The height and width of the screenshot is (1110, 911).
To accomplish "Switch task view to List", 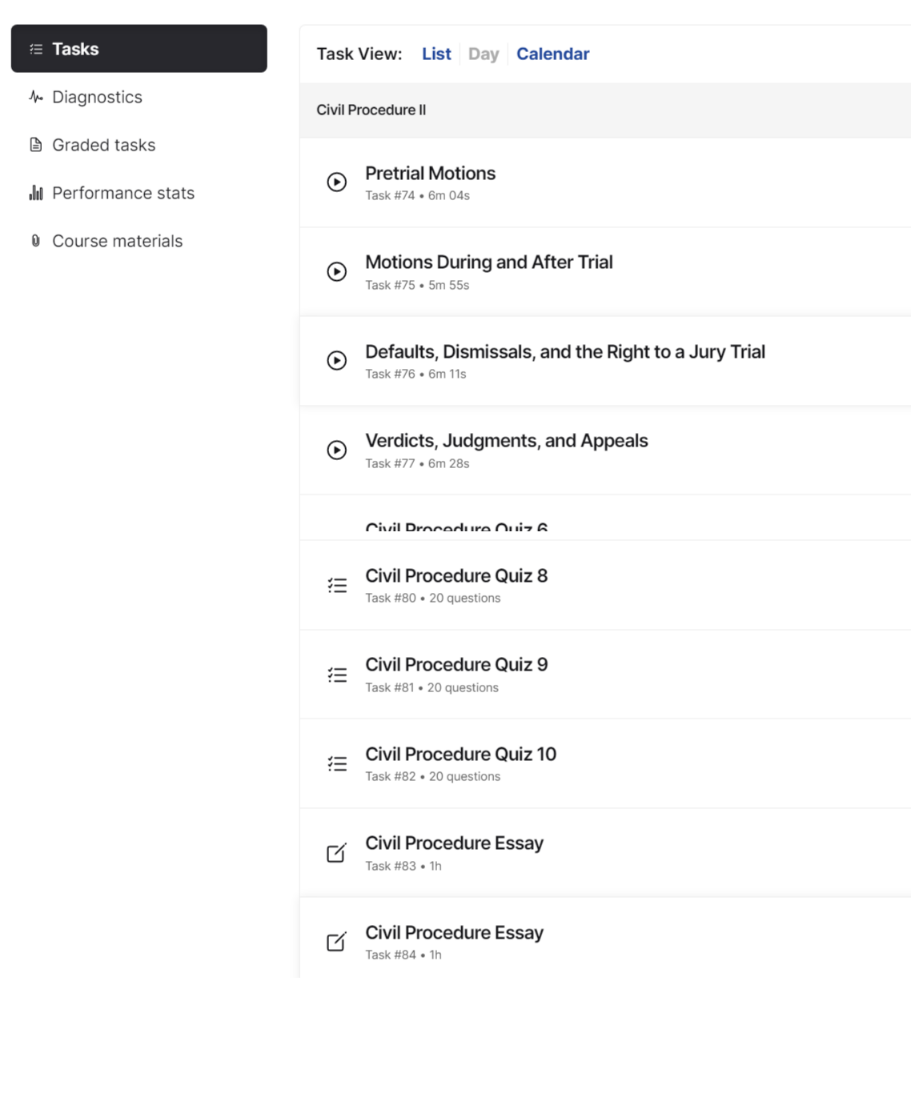I will pos(436,54).
